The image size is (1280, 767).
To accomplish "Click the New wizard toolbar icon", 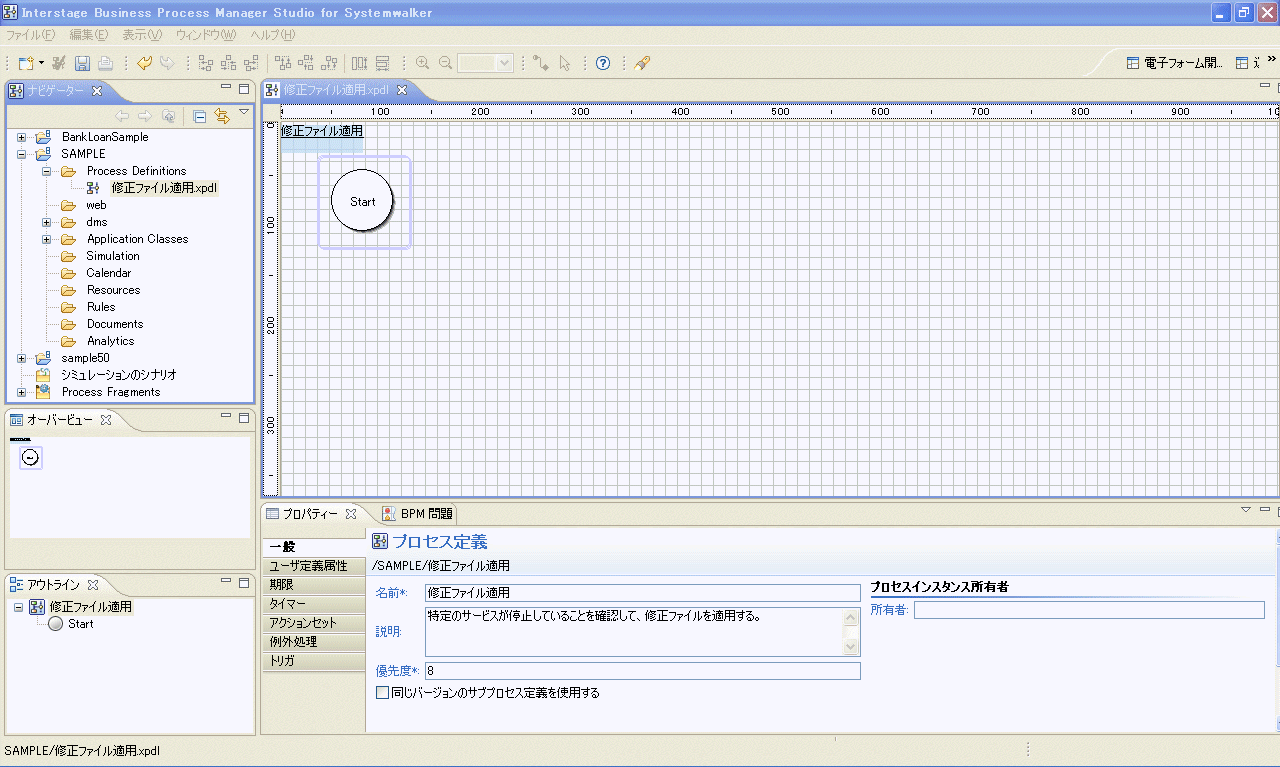I will coord(26,63).
